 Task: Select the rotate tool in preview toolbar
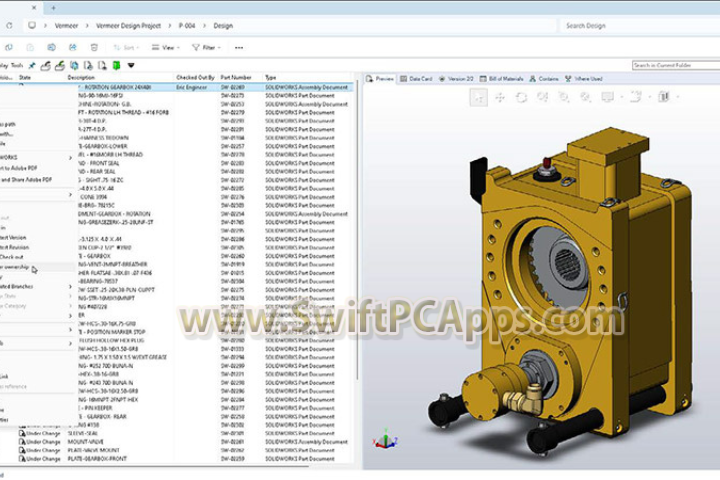click(x=521, y=97)
